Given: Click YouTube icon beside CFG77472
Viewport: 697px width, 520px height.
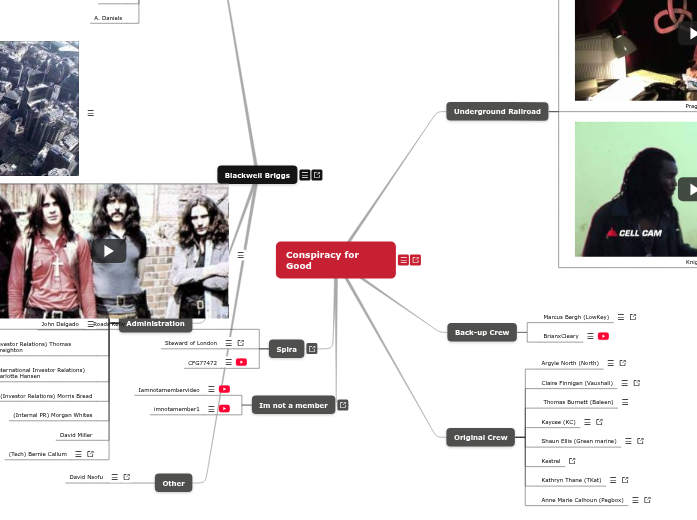Looking at the screenshot, I should coord(242,362).
